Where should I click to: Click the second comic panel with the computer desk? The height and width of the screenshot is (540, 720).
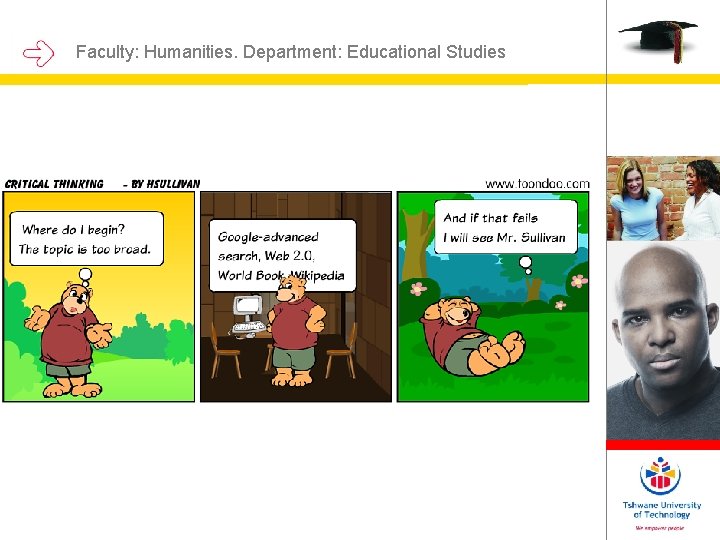[296, 297]
